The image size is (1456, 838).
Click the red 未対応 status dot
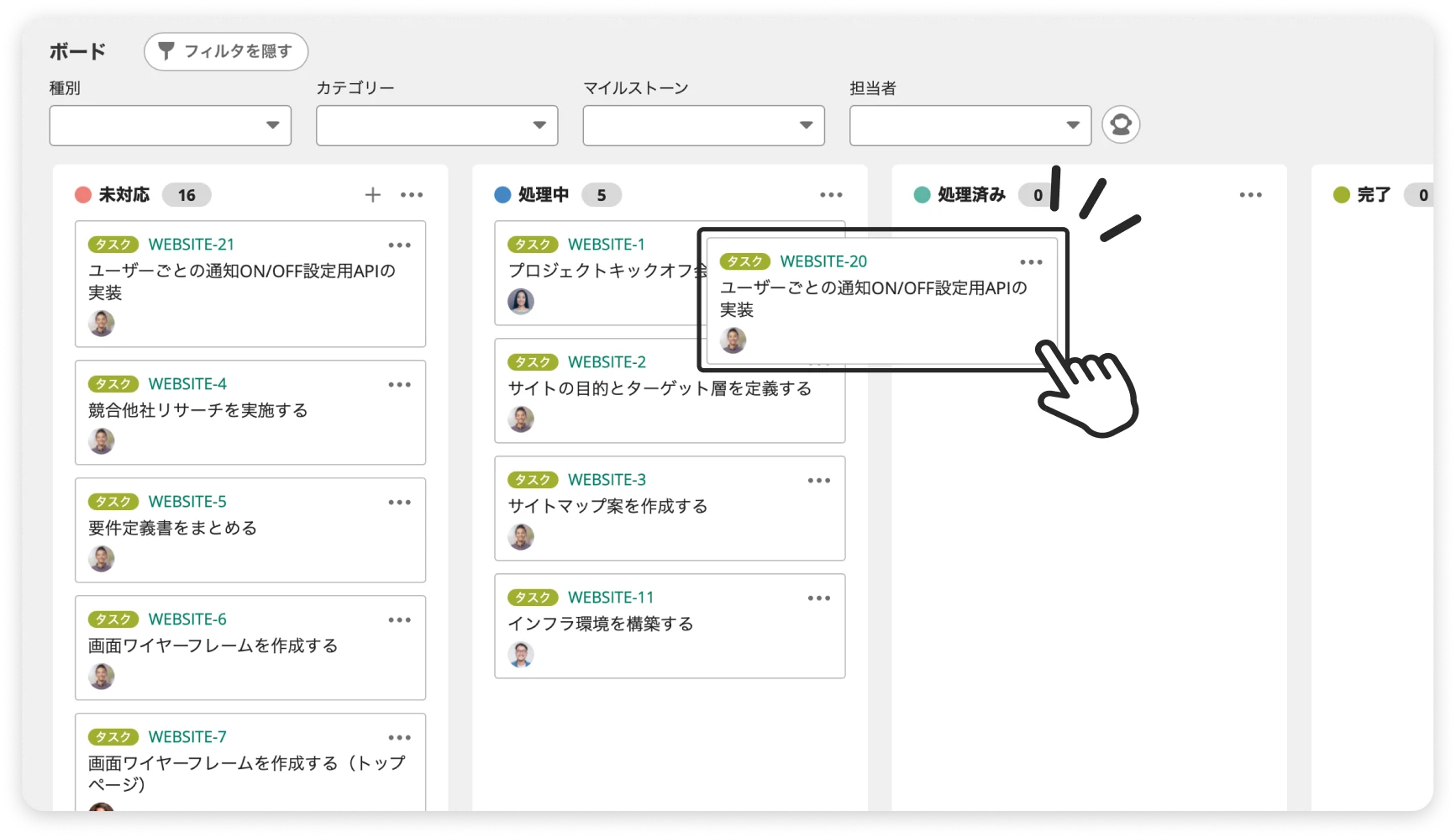[x=83, y=195]
